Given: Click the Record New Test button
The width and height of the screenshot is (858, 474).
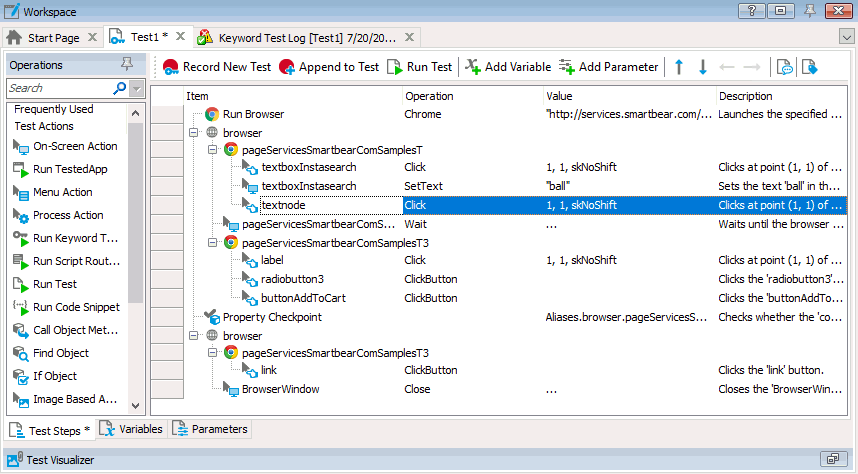Looking at the screenshot, I should [216, 67].
